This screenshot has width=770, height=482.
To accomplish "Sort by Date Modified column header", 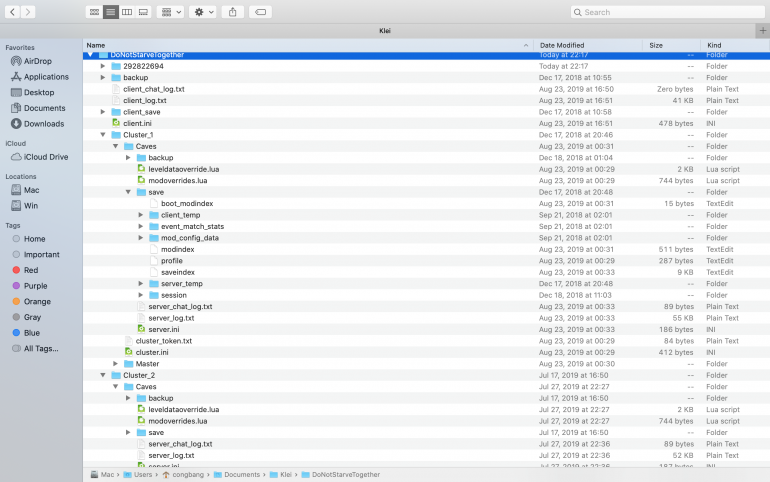I will (x=588, y=45).
